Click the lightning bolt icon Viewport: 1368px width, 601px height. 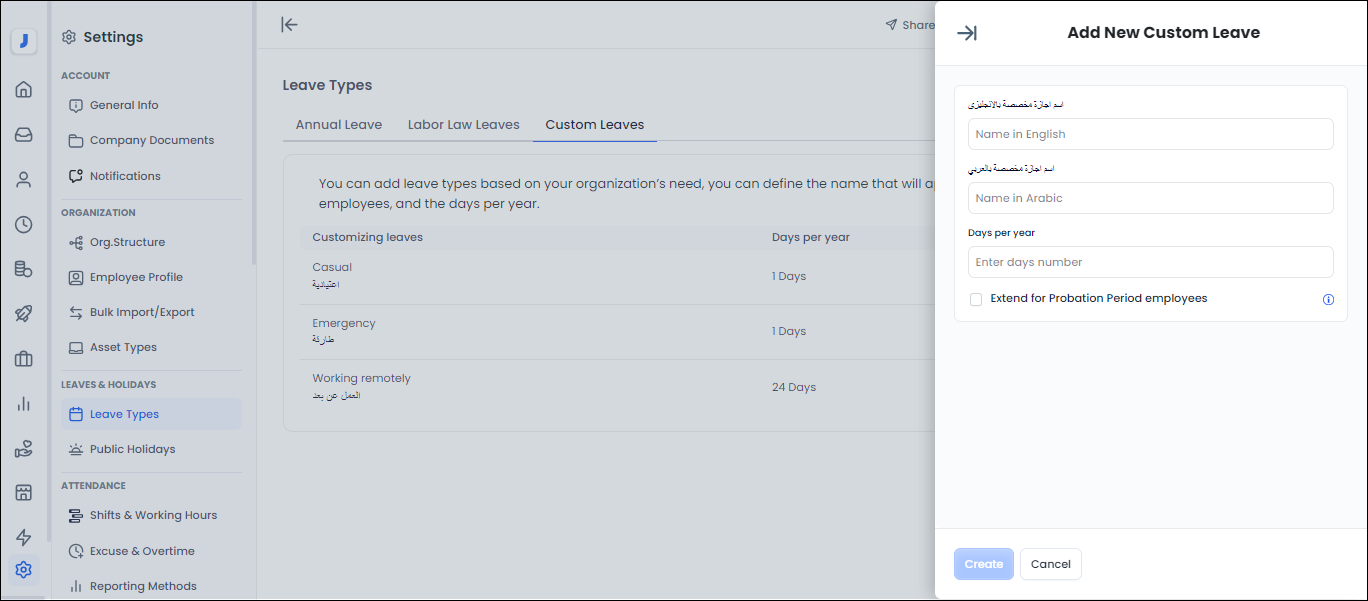click(24, 538)
